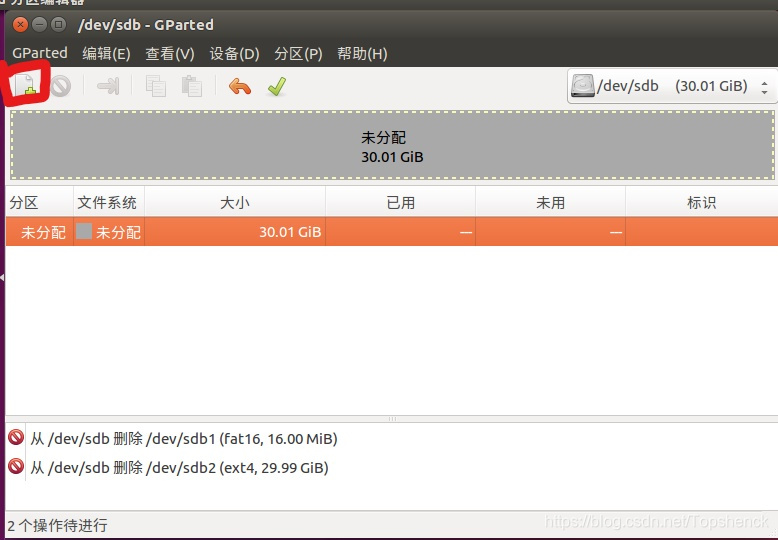778x540 pixels.
Task: Click the 已用 column header
Action: 400,202
